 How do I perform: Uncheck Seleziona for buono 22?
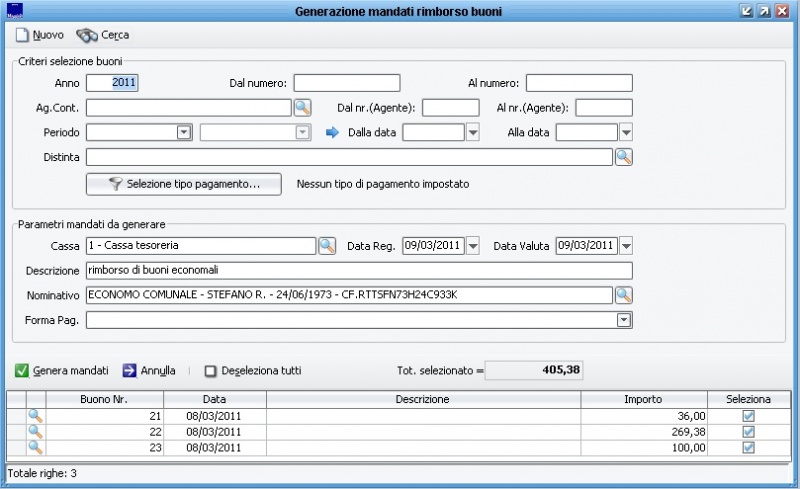[748, 432]
